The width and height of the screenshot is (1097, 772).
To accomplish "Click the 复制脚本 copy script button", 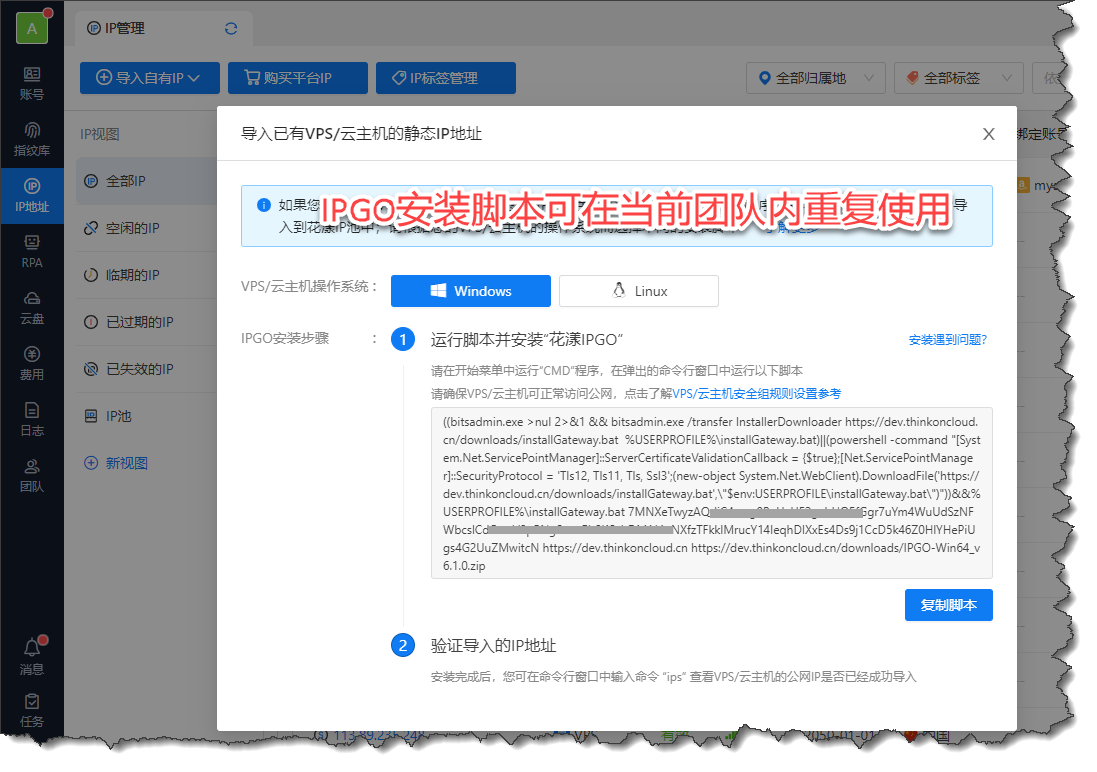I will pyautogui.click(x=948, y=605).
